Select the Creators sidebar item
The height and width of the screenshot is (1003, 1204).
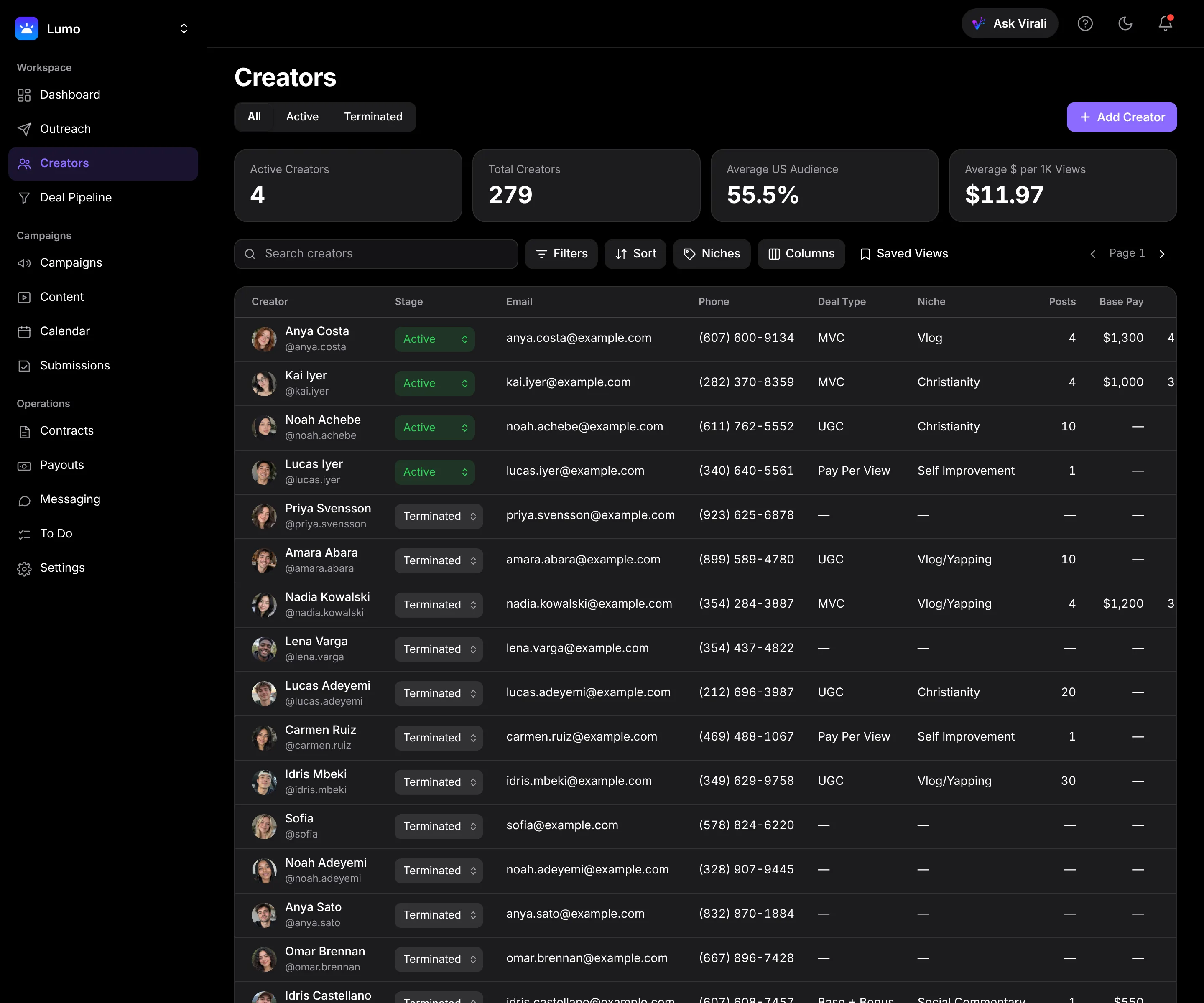point(103,163)
